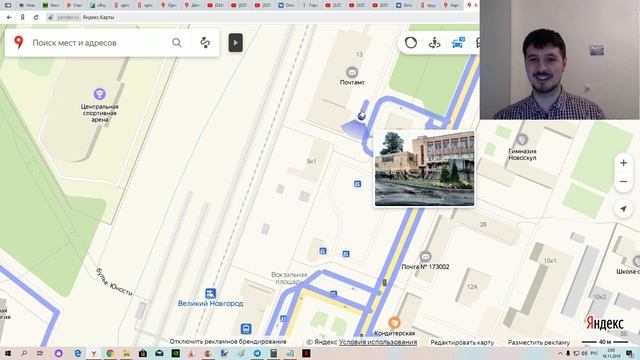Click the 'Разместить рекламу' link
The image size is (640, 360).
tap(539, 342)
